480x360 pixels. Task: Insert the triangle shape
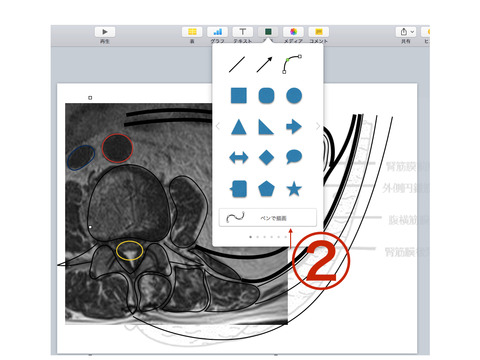coord(239,127)
